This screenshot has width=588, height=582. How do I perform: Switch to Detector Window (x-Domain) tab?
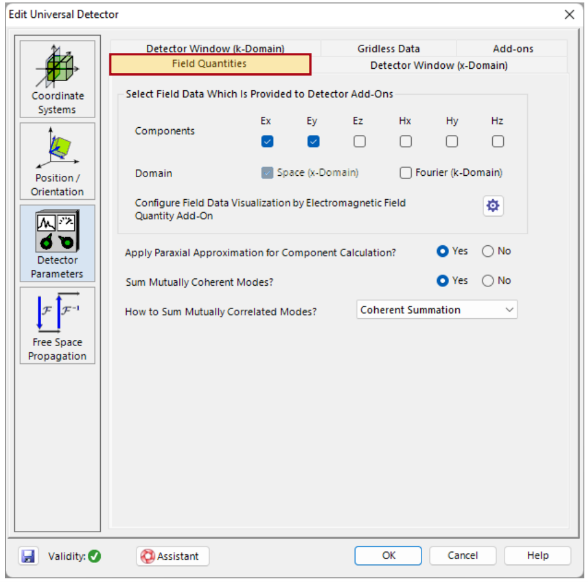coord(439,65)
